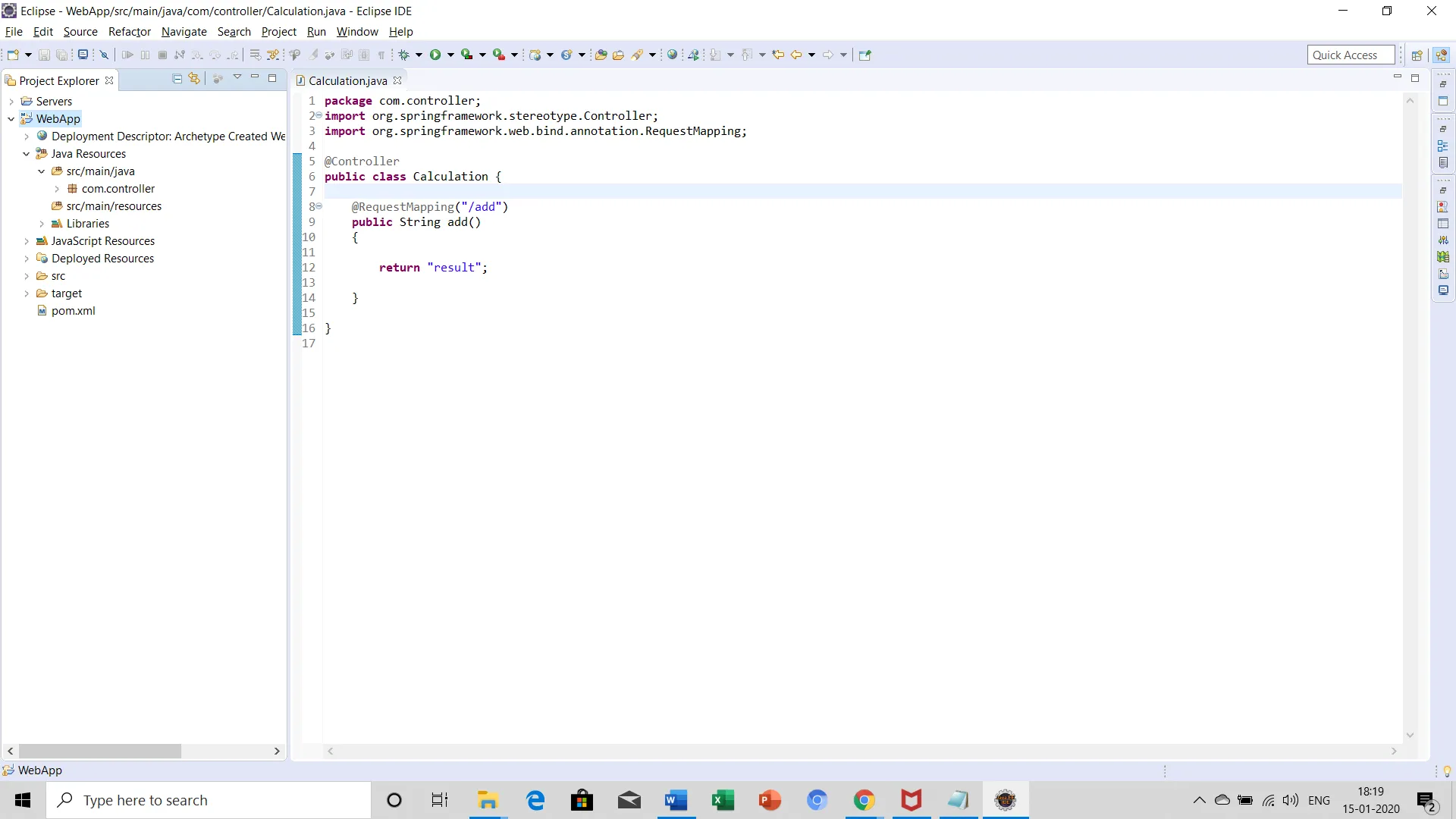Open pom.xml in Project Explorer

point(73,311)
